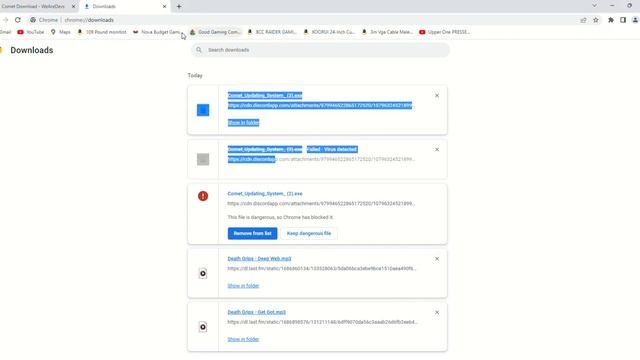640x360 pixels.
Task: Click the Failed - Virus detected label
Action: pyautogui.click(x=332, y=149)
